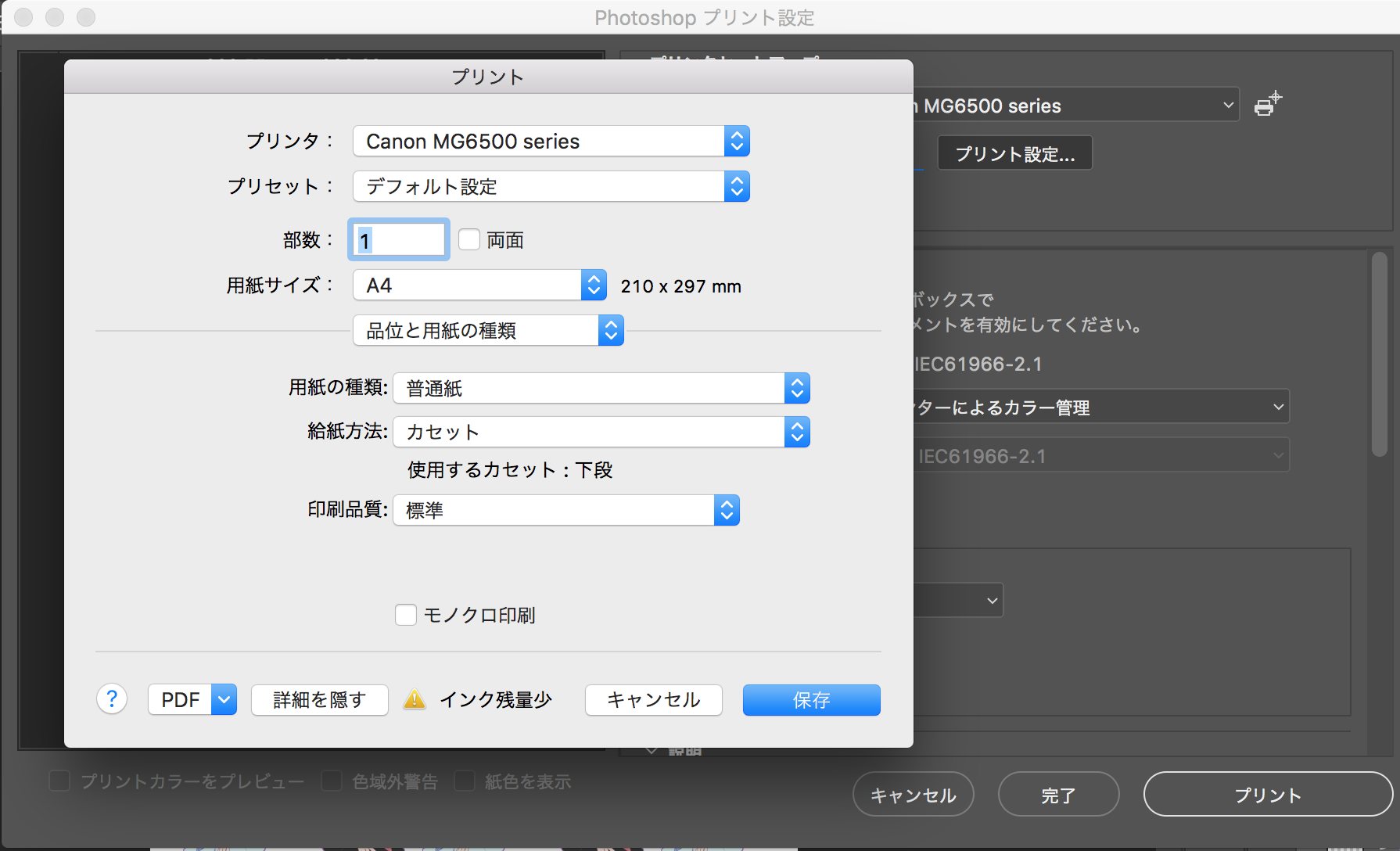Screen dimensions: 1400x851
Task: Click the add printer icon
Action: coord(1267,104)
